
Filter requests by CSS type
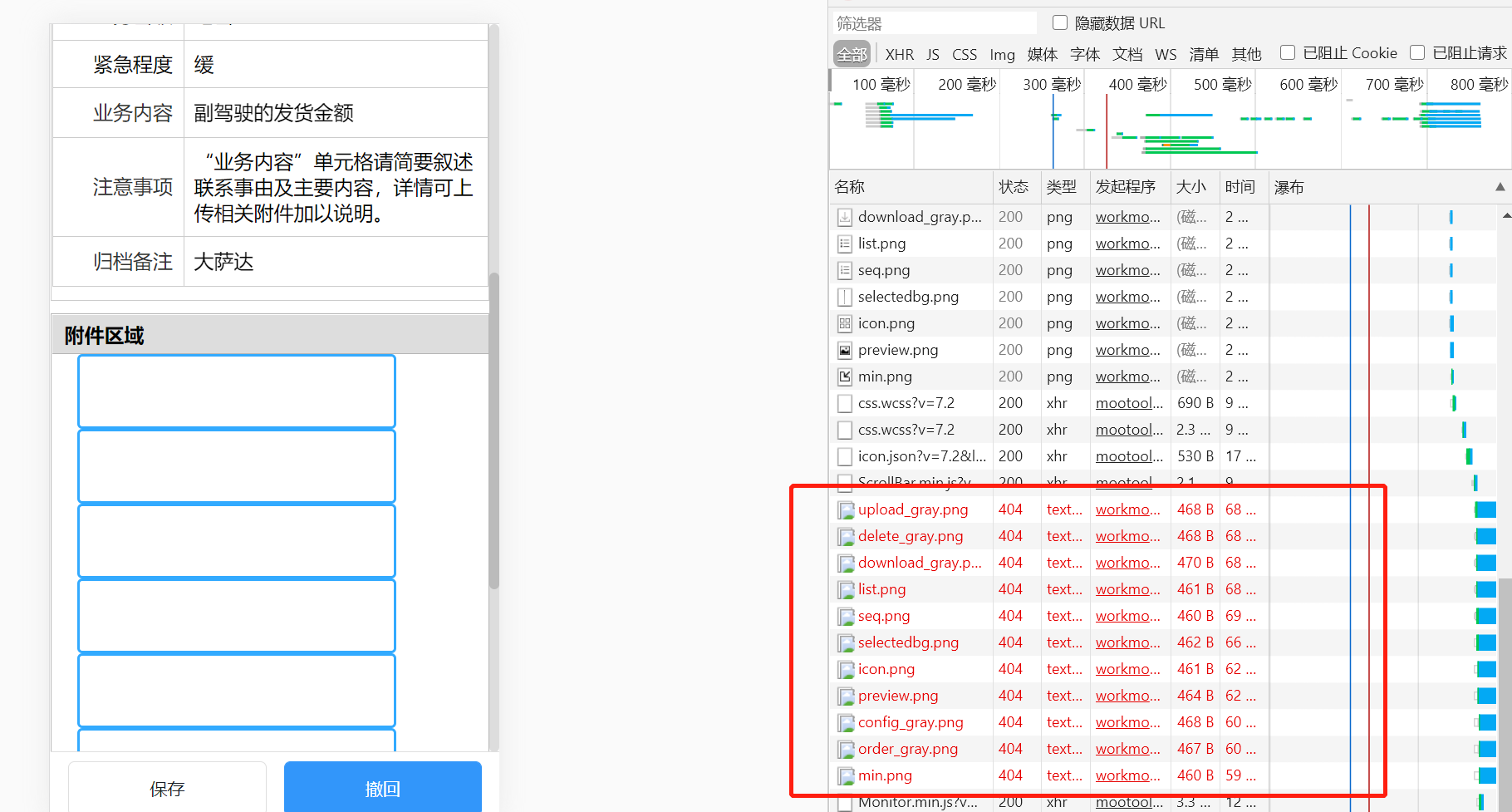click(965, 54)
